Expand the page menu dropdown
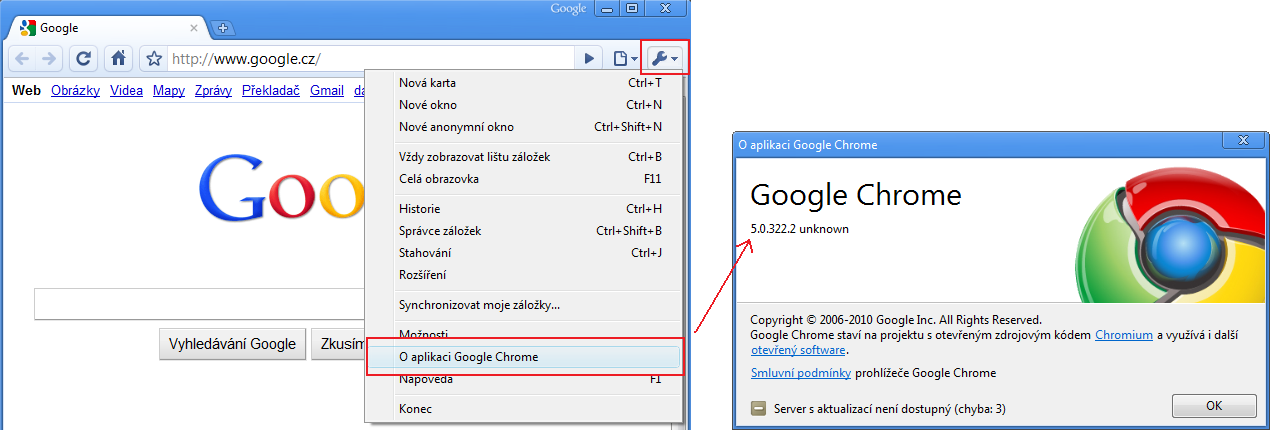The image size is (1275, 435). tap(624, 58)
